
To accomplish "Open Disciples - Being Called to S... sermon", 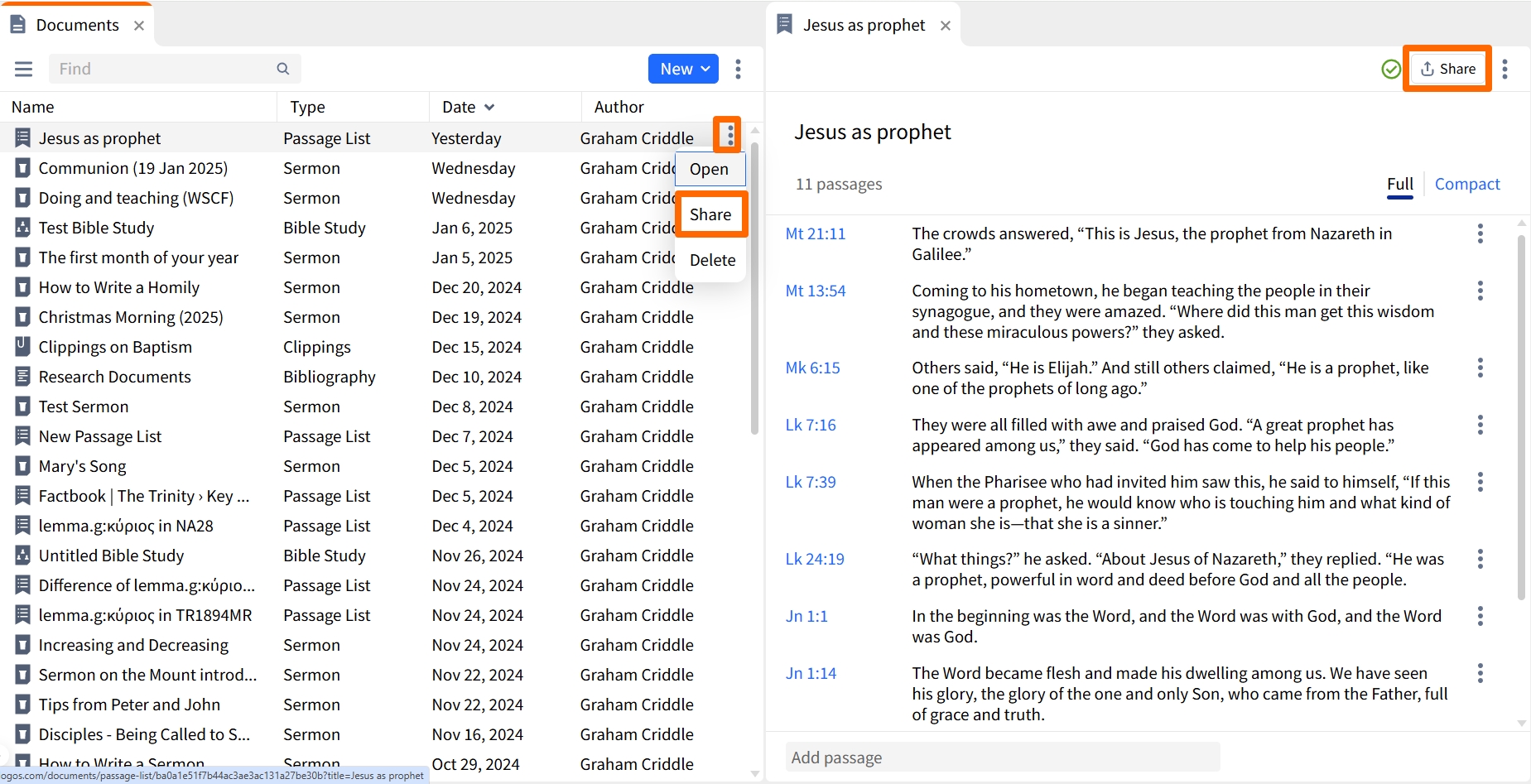I will 144,734.
